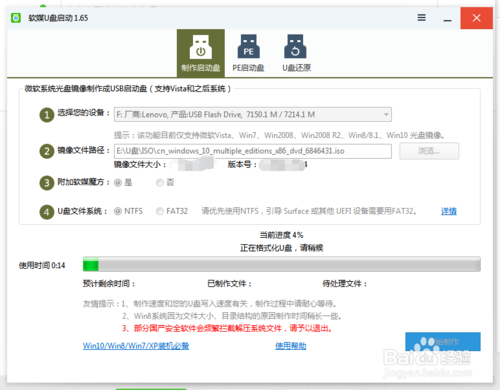Open the hamburger menu in the title bar
The image size is (500, 390).
(421, 18)
